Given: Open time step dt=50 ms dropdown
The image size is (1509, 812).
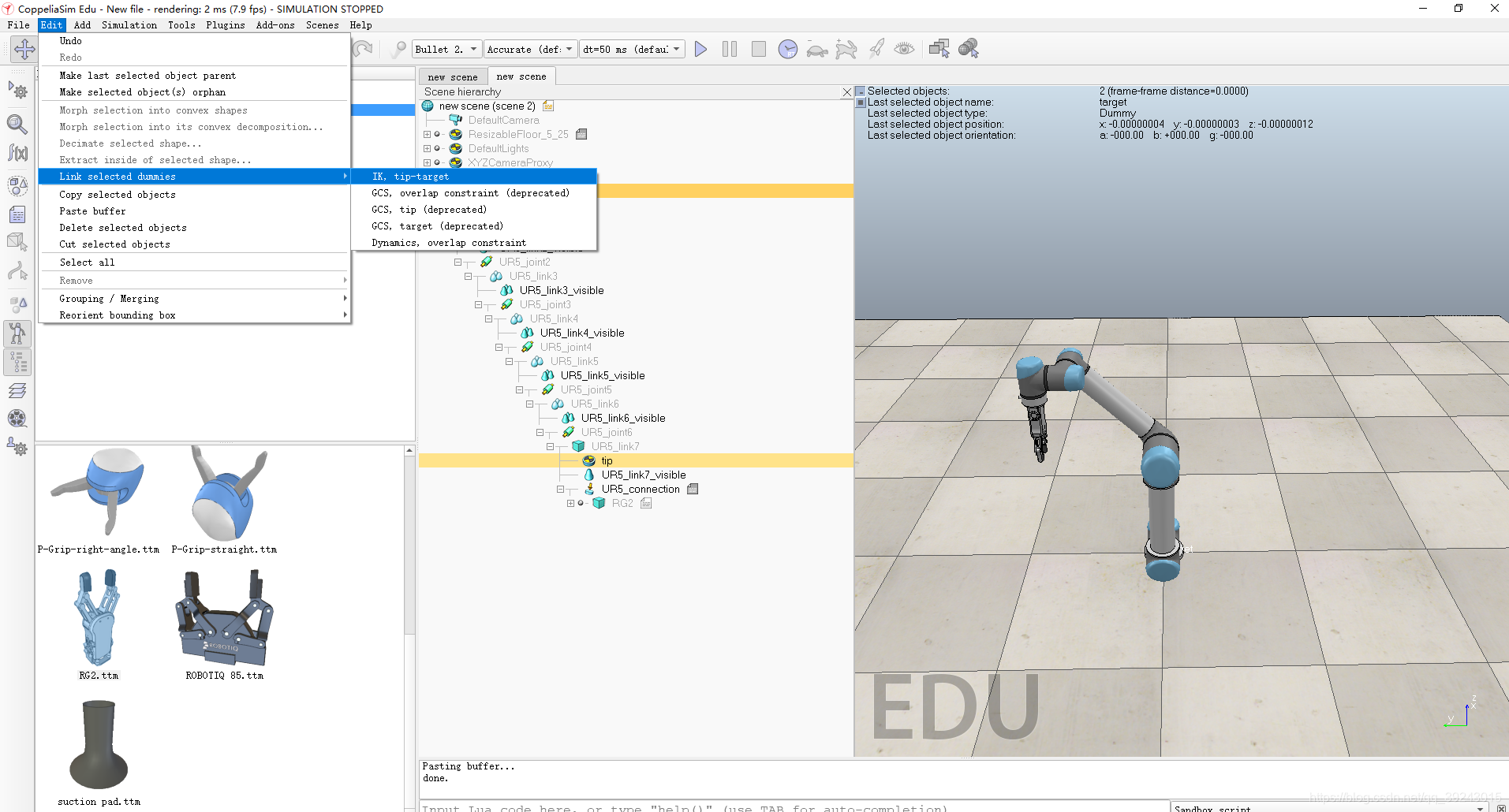Looking at the screenshot, I should [x=632, y=49].
